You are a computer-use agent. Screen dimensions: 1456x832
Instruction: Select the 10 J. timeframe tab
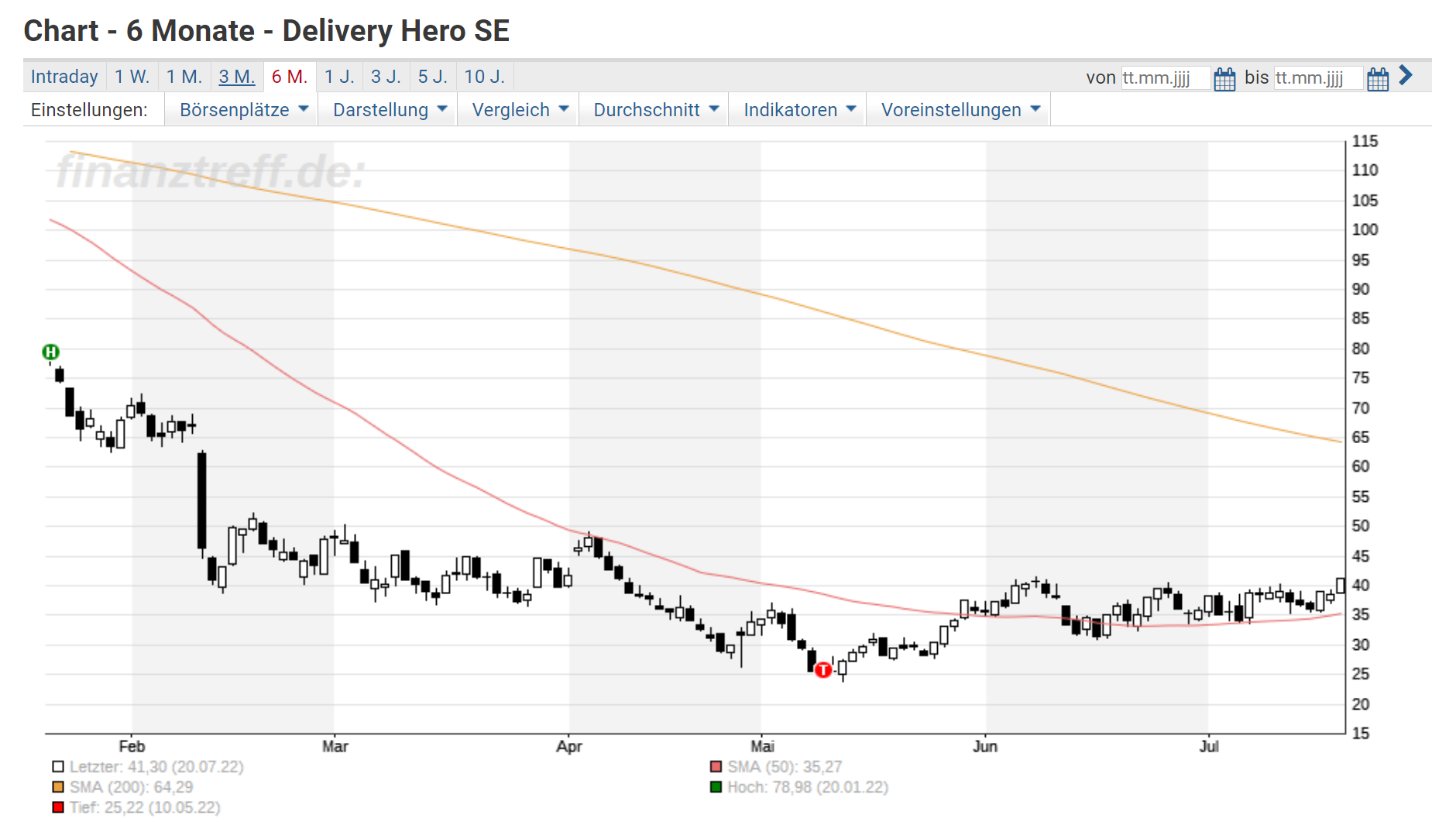pyautogui.click(x=485, y=77)
